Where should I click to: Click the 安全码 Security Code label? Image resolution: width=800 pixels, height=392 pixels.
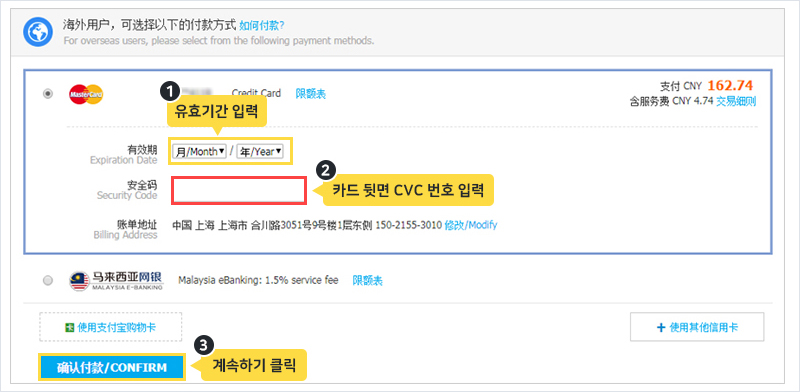[127, 189]
